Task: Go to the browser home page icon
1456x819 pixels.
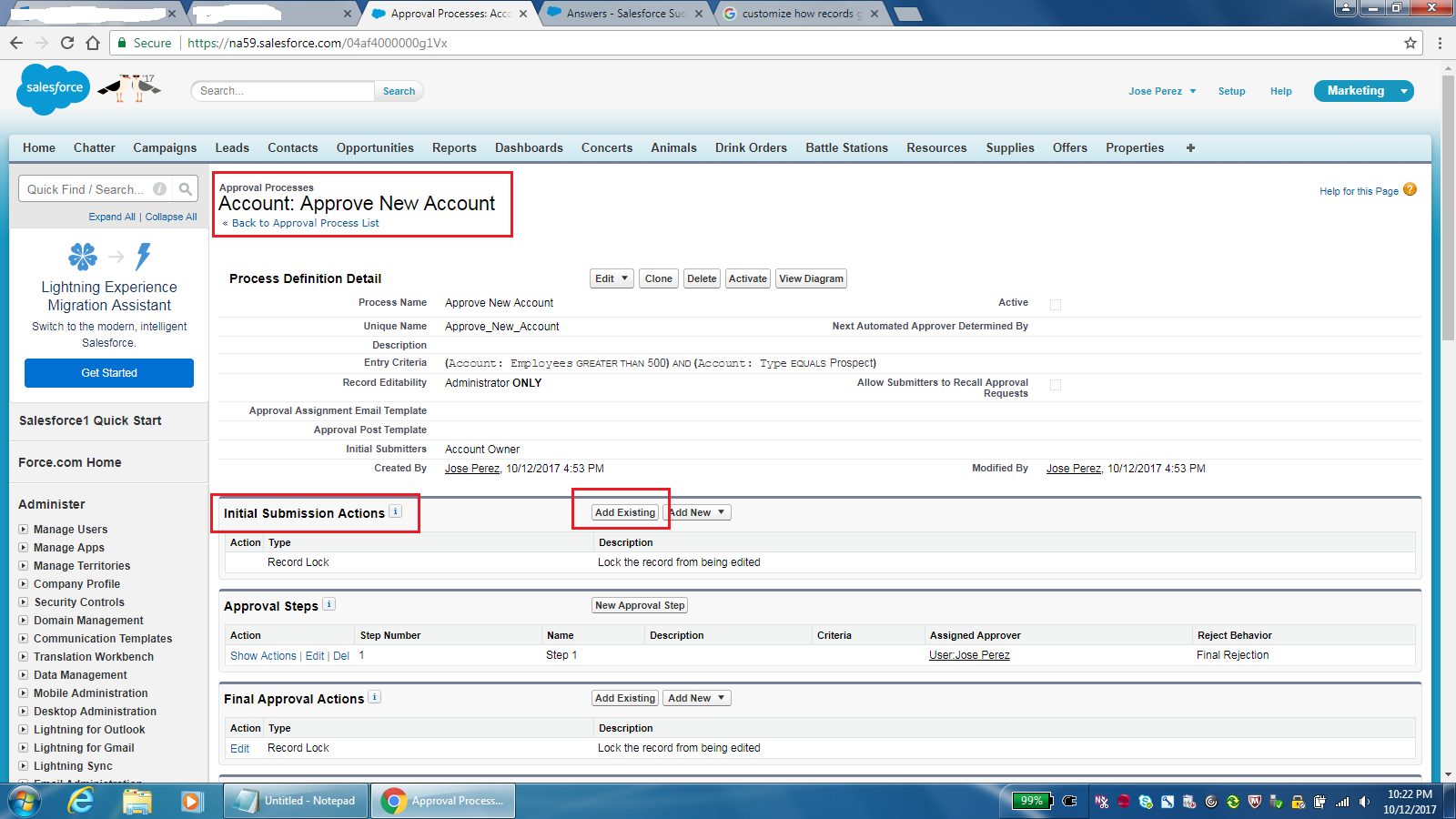Action: tap(93, 43)
